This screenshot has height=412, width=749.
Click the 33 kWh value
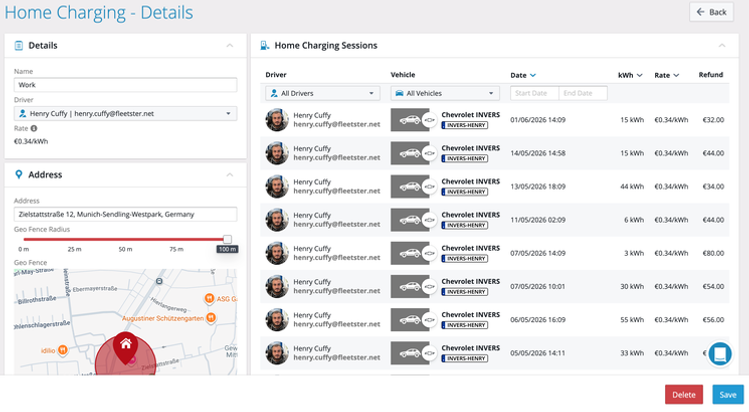(632, 353)
